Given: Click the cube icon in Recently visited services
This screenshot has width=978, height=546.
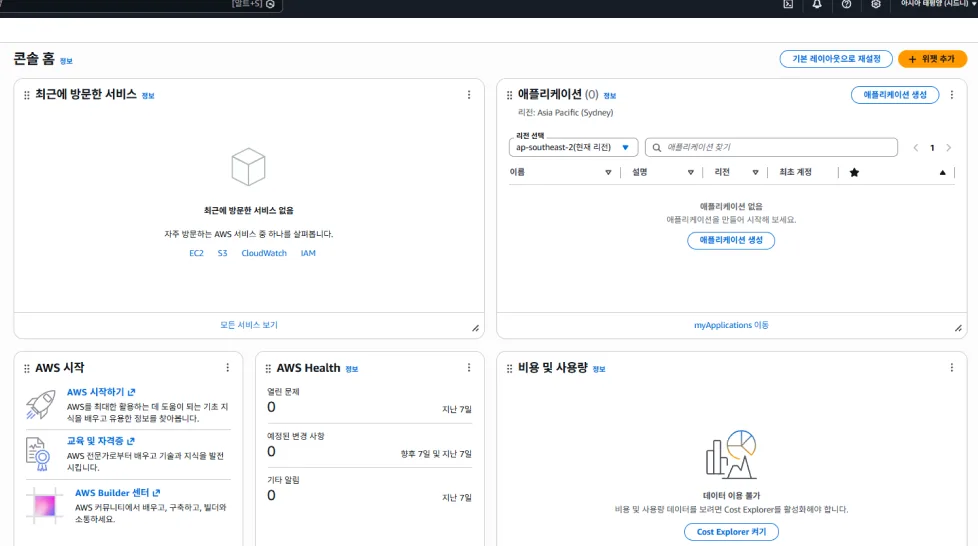Looking at the screenshot, I should [248, 167].
